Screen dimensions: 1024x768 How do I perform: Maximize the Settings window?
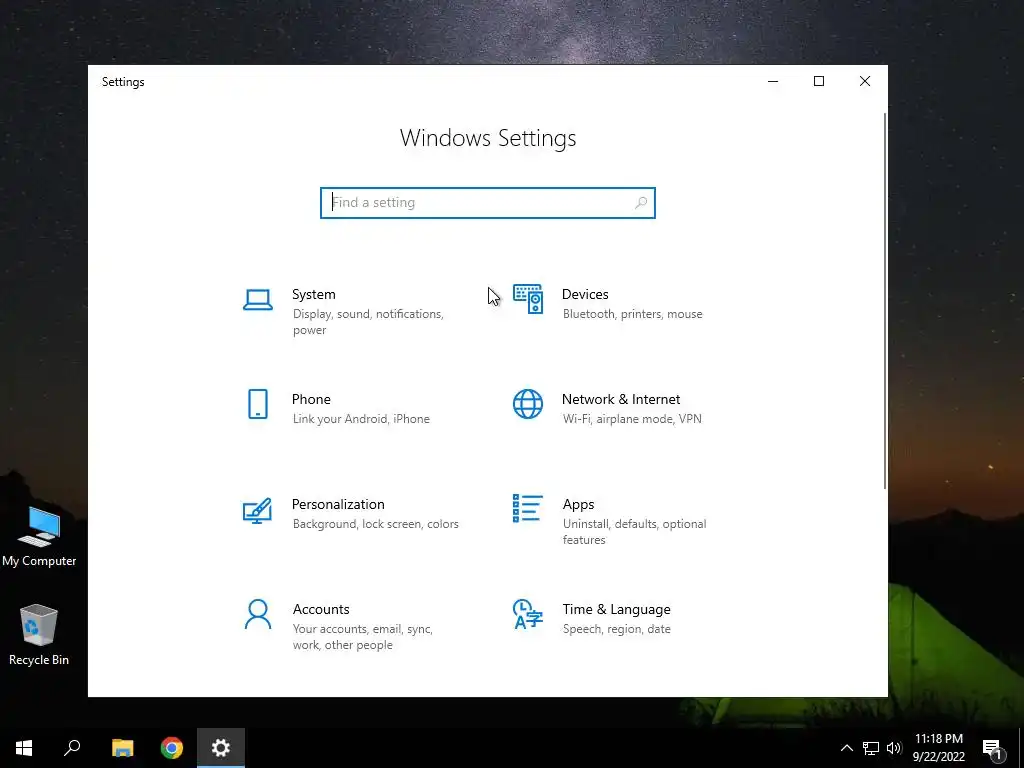pyautogui.click(x=819, y=81)
